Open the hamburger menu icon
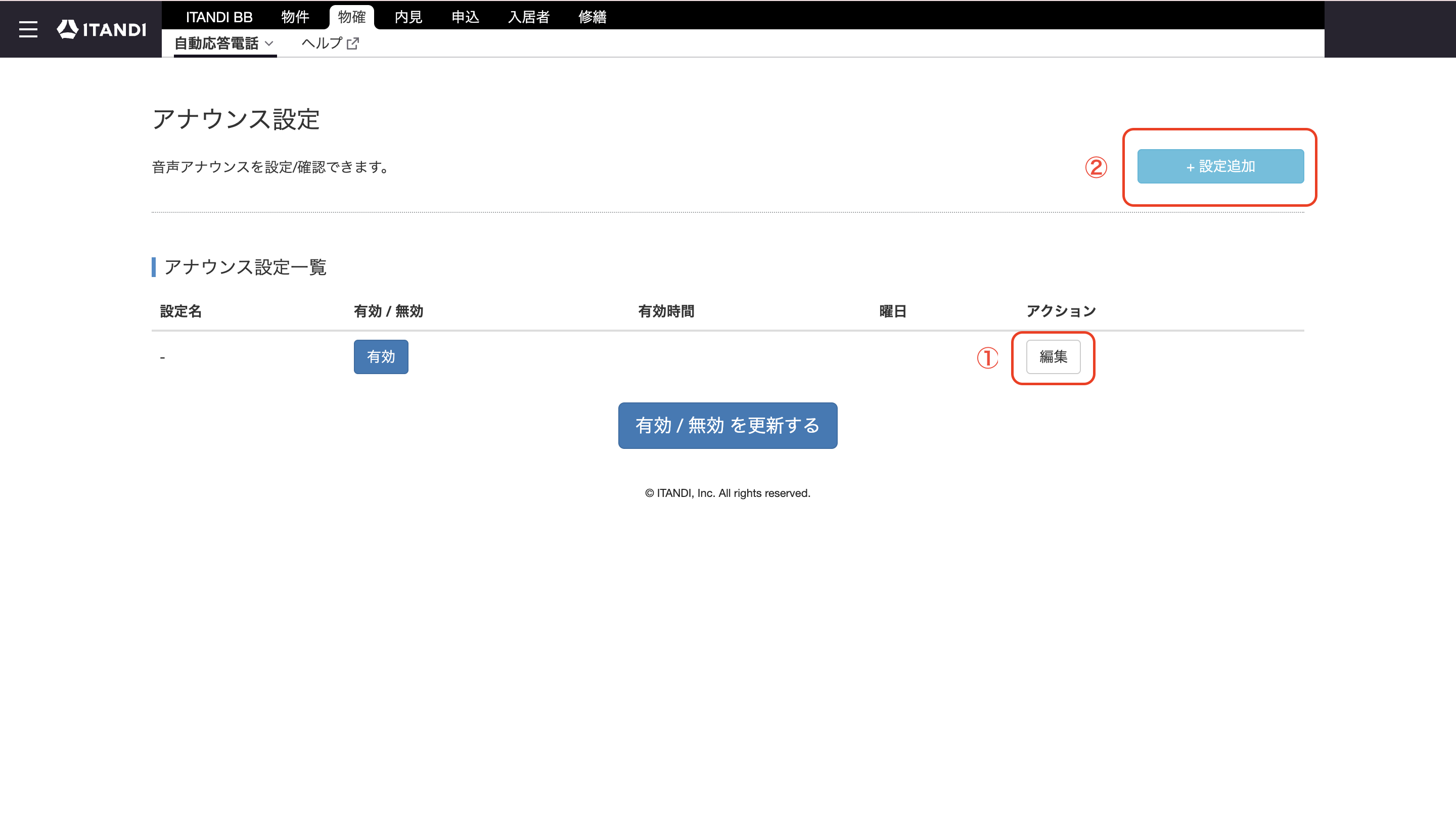This screenshot has height=822, width=1456. (28, 29)
